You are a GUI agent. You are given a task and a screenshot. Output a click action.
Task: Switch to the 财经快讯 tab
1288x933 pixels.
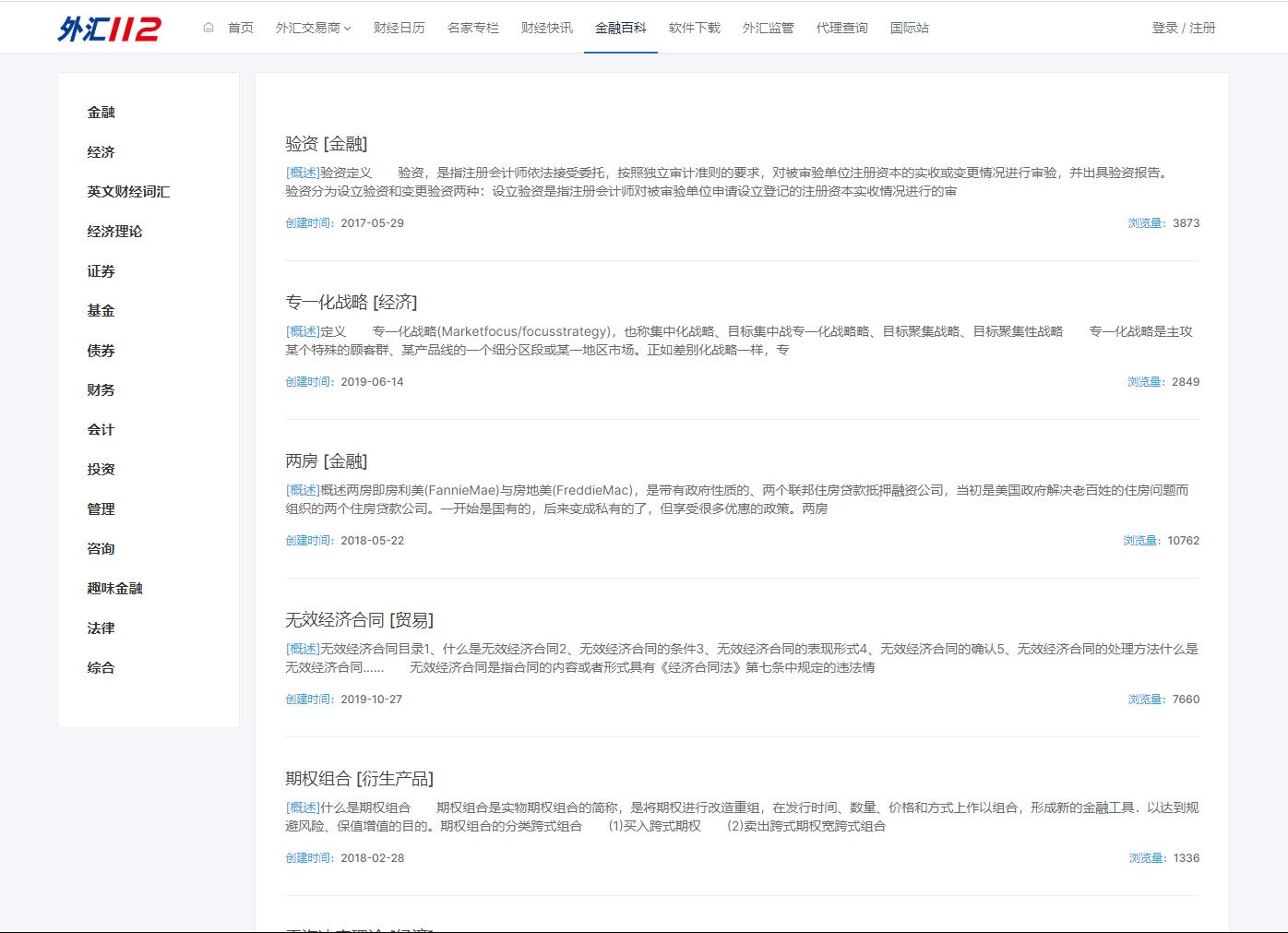click(546, 28)
